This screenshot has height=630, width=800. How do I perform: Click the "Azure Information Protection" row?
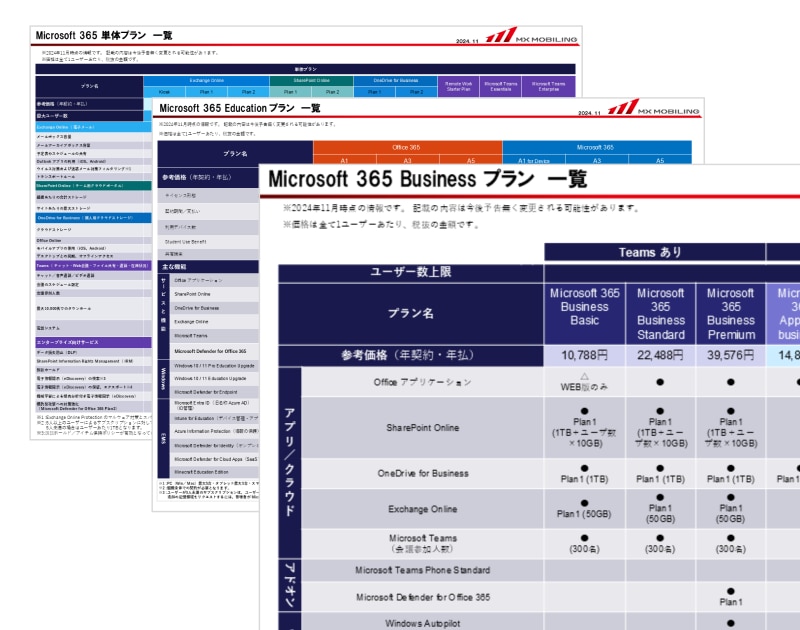(x=214, y=431)
